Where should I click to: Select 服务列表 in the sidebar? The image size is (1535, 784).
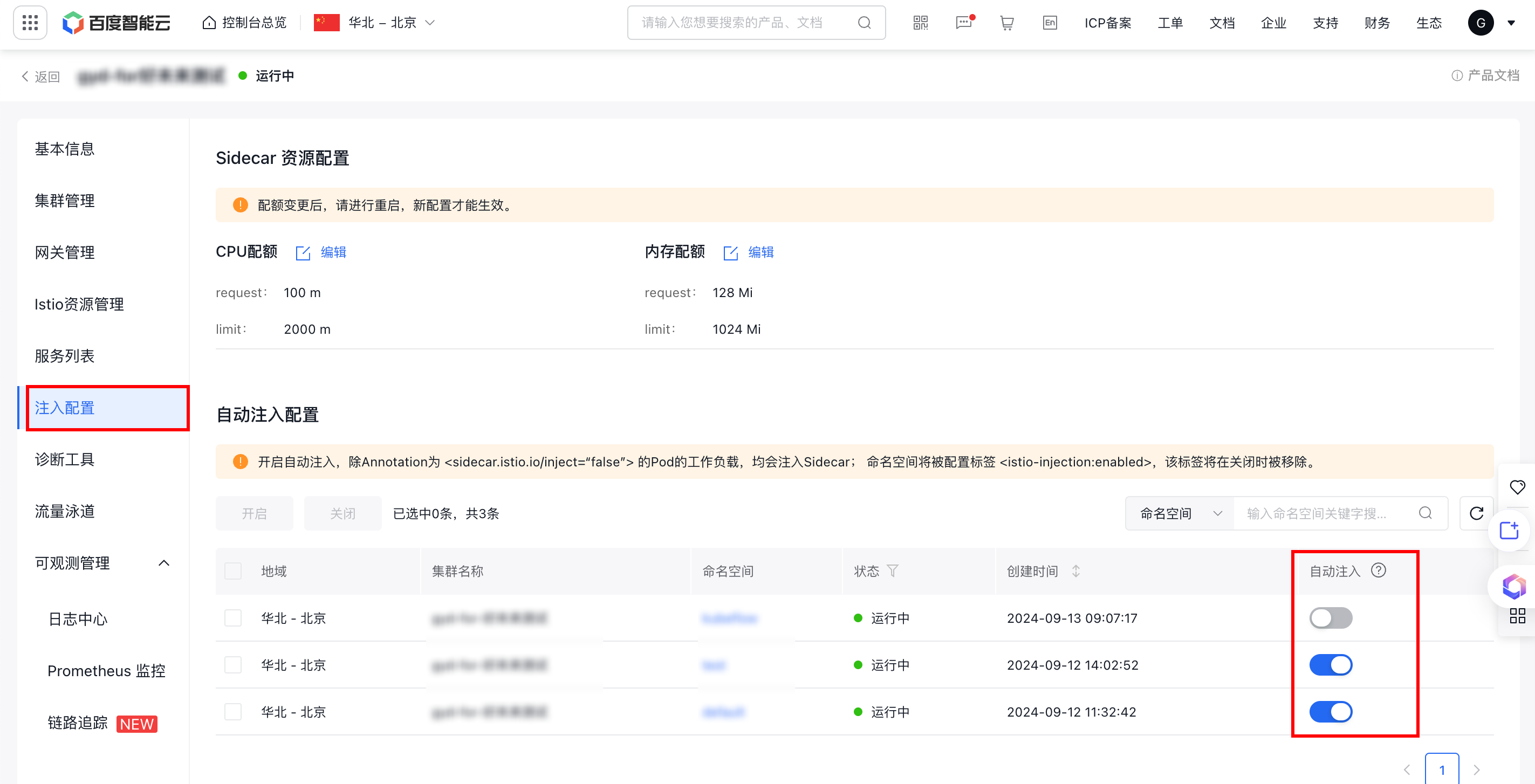64,356
